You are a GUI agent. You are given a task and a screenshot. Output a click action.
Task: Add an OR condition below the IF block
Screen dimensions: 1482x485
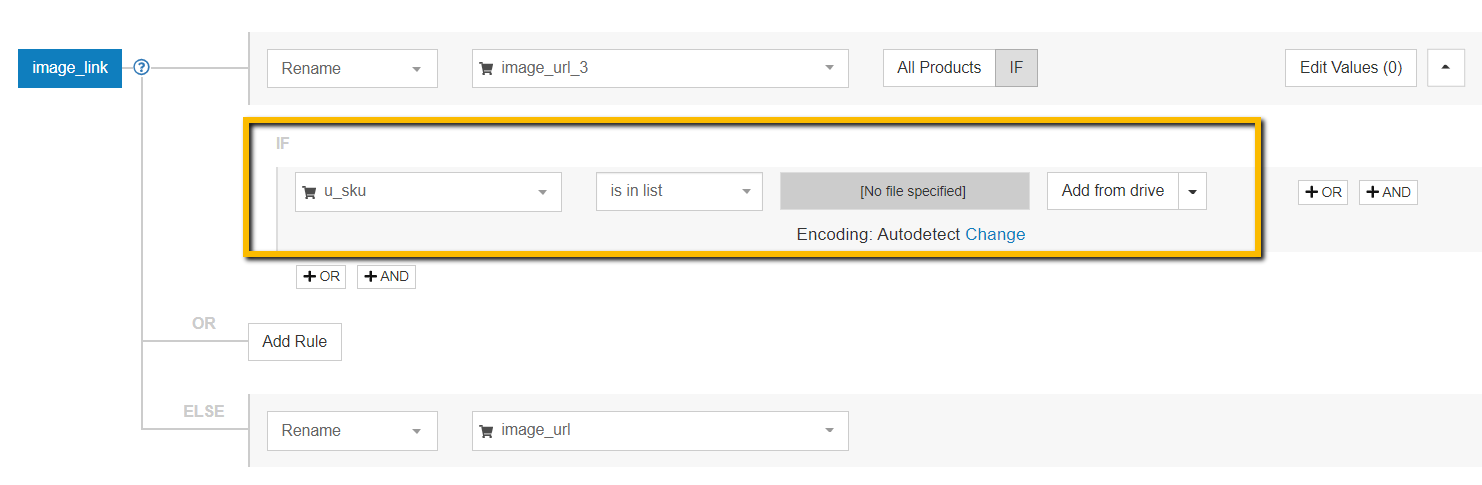[321, 276]
